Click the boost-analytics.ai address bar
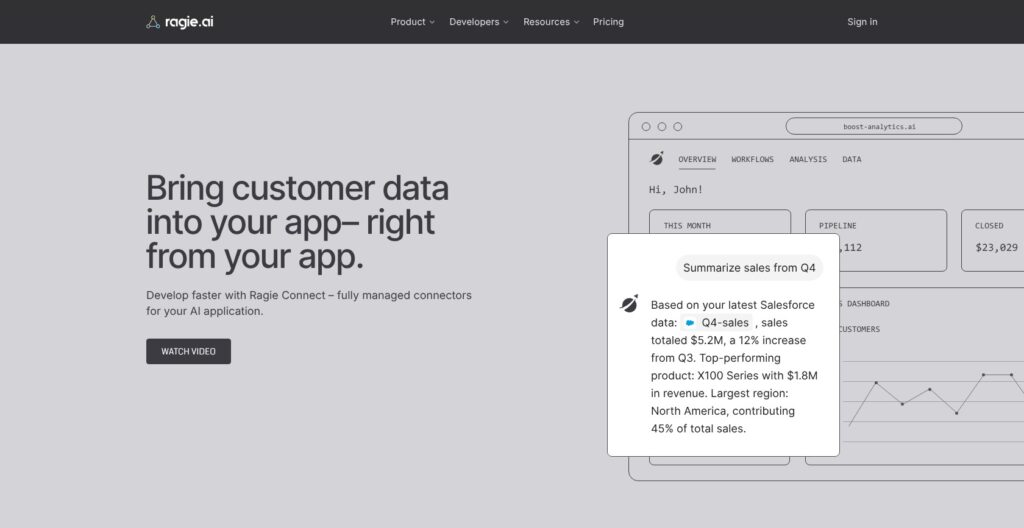This screenshot has width=1024, height=528. click(873, 126)
